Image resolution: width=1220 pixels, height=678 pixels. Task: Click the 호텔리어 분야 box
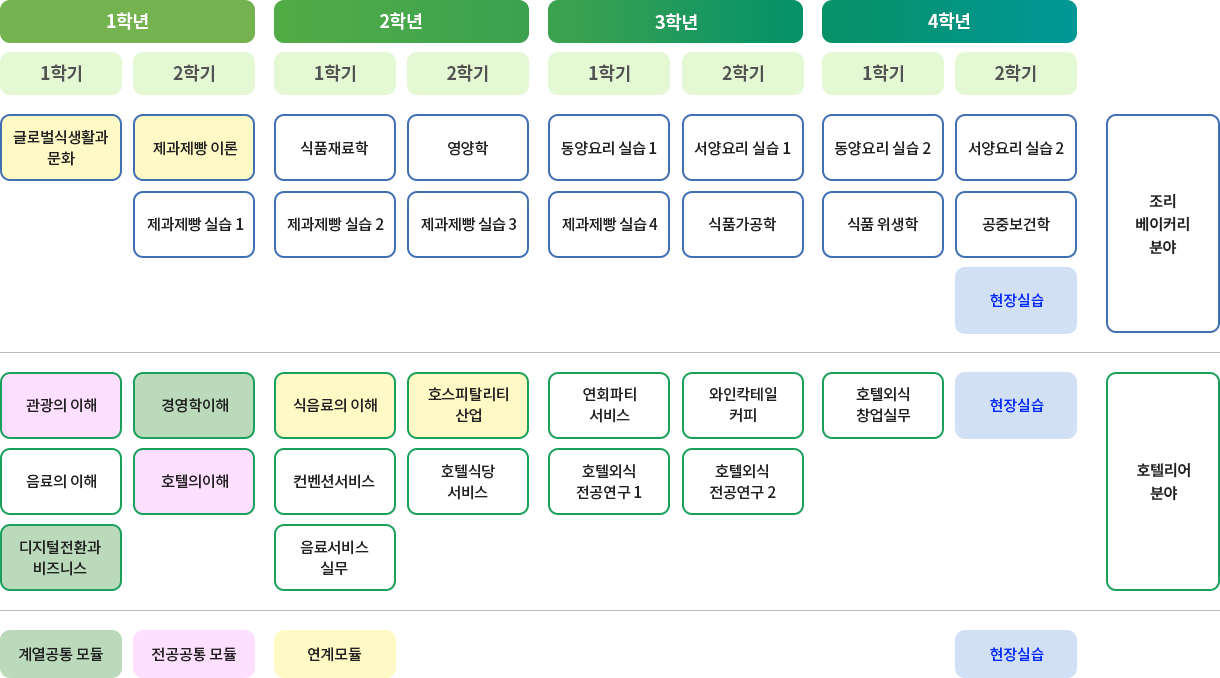pyautogui.click(x=1163, y=481)
